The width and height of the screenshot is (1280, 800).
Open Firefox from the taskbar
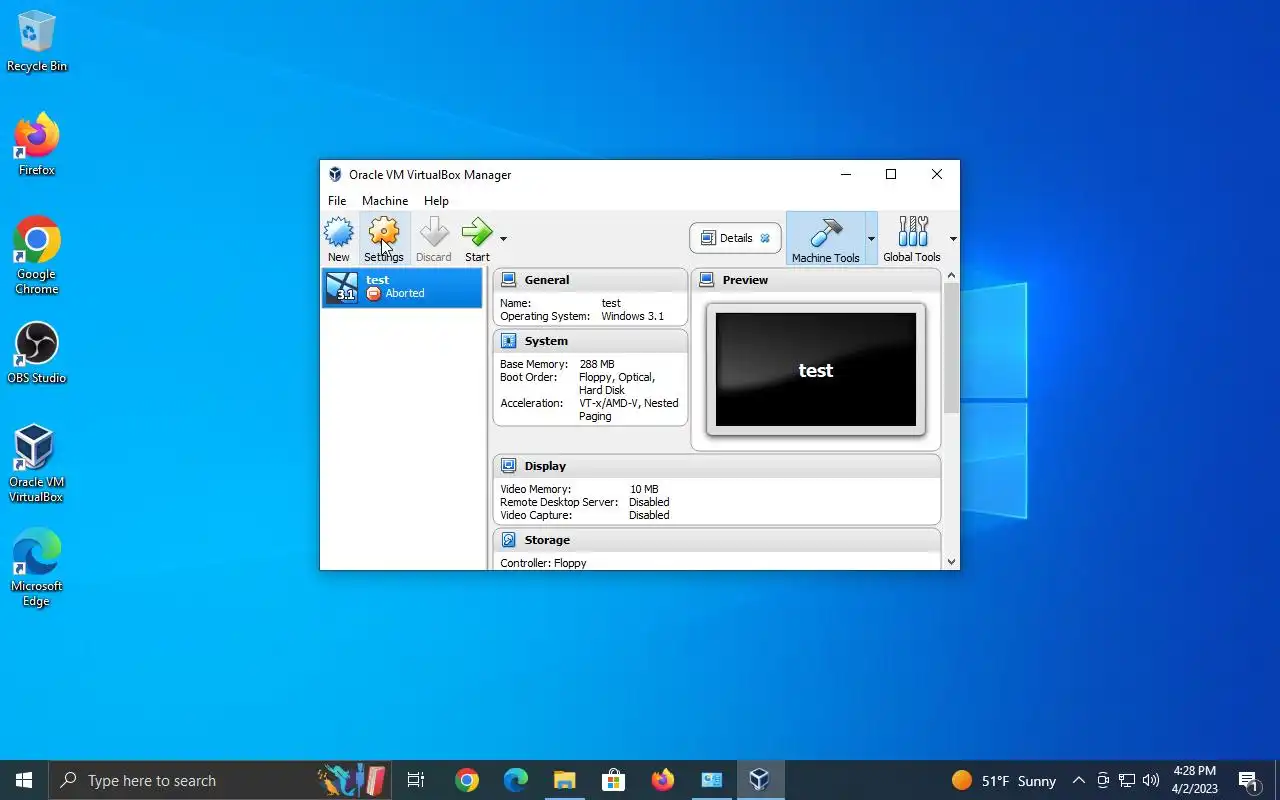(662, 780)
